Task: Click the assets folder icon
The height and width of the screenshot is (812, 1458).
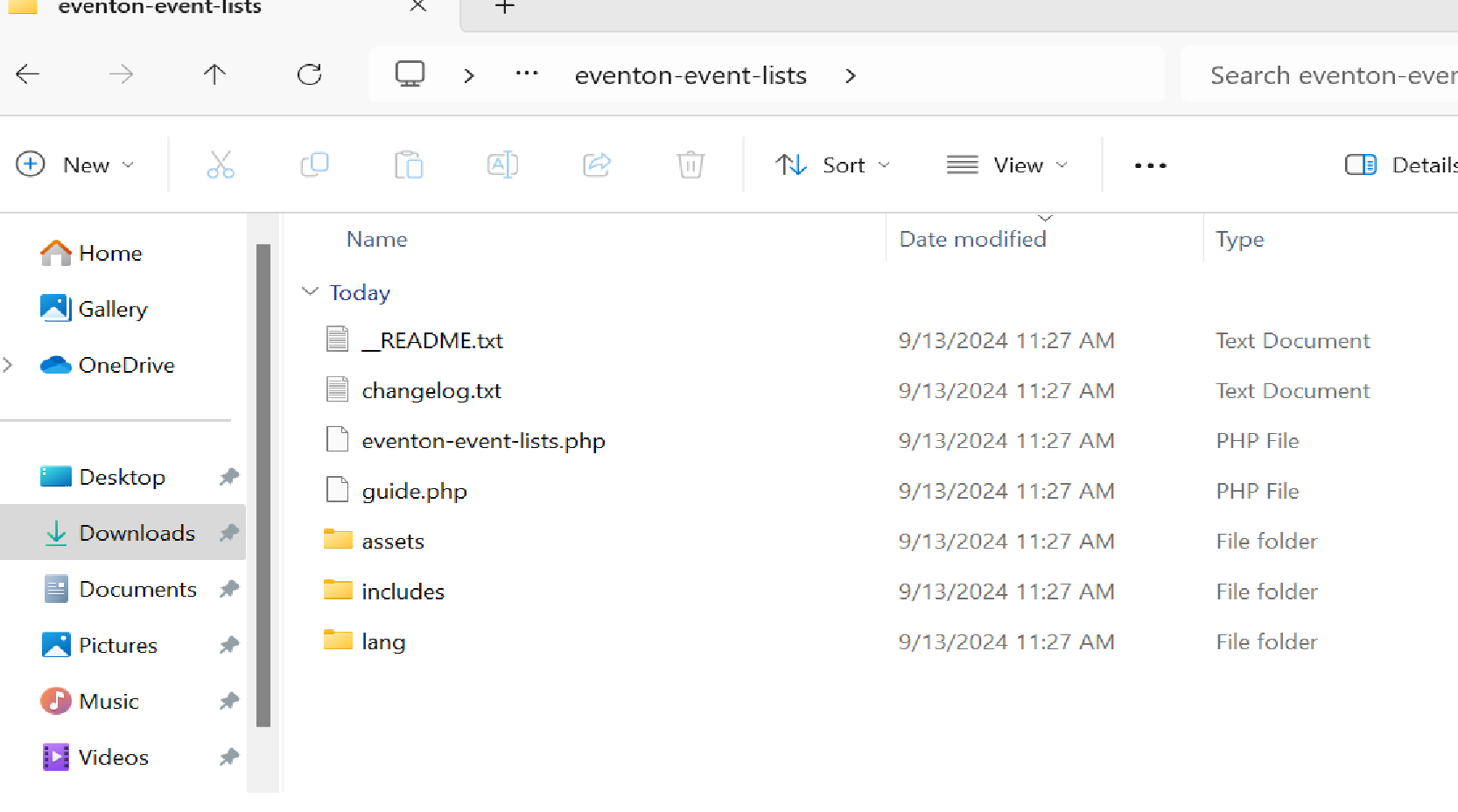Action: pyautogui.click(x=338, y=539)
